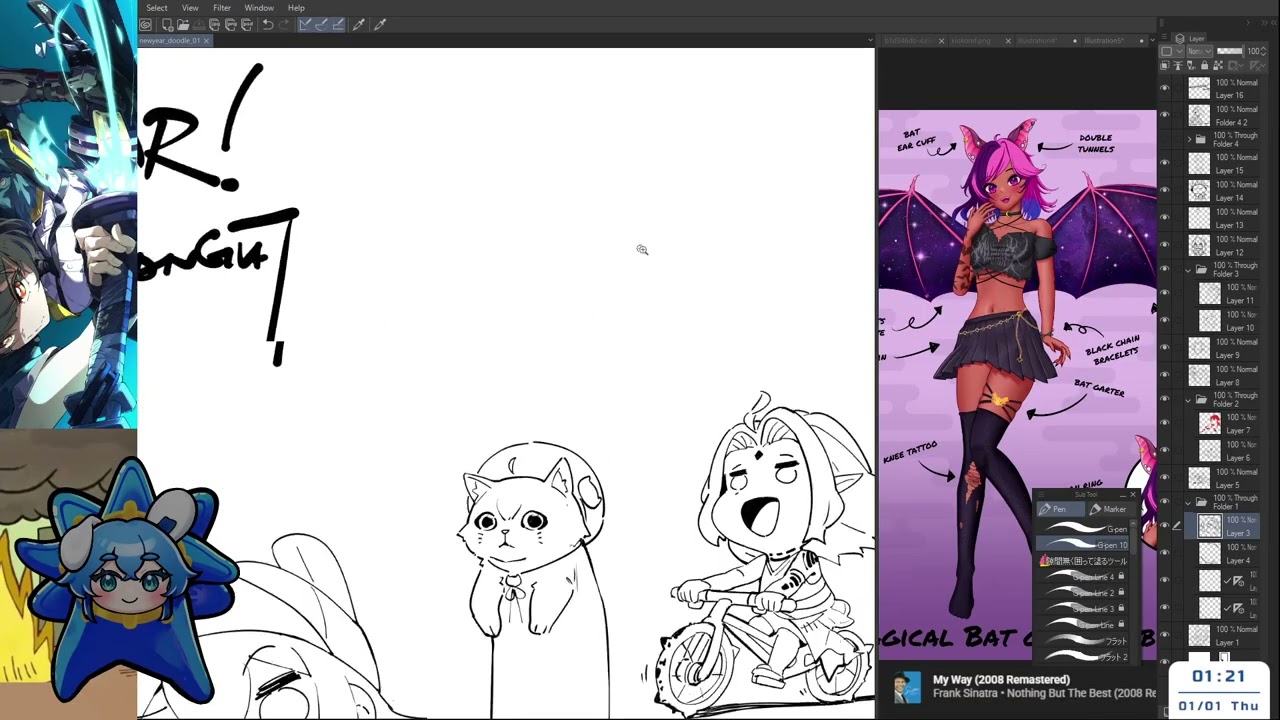This screenshot has height=720, width=1280.
Task: Collapse Folder 2 in layer list
Action: [1188, 400]
